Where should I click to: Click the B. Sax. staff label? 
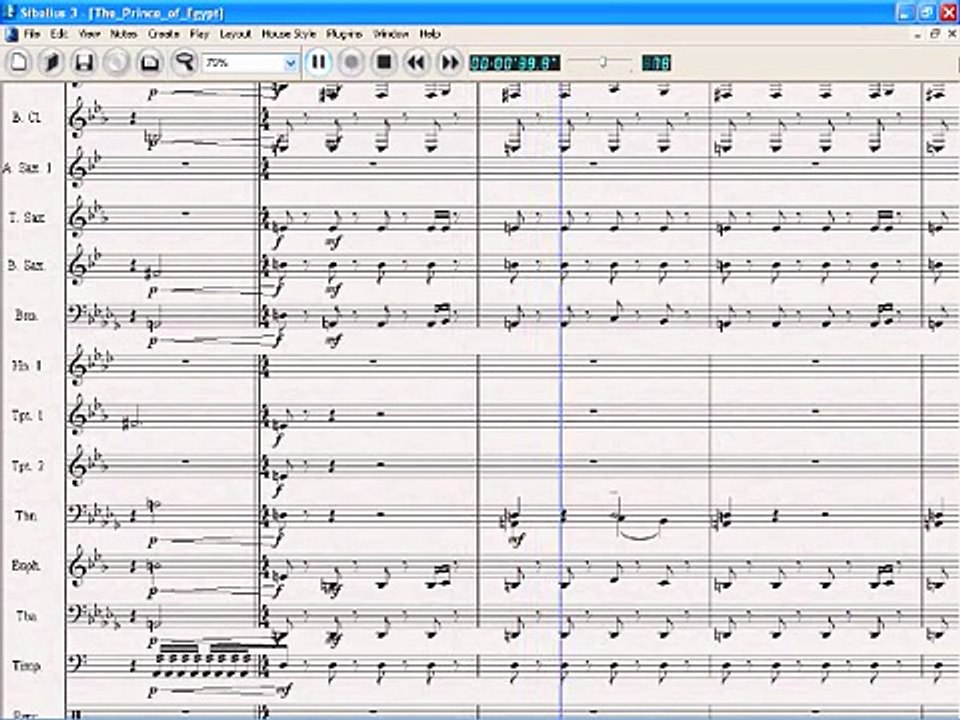tap(26, 266)
